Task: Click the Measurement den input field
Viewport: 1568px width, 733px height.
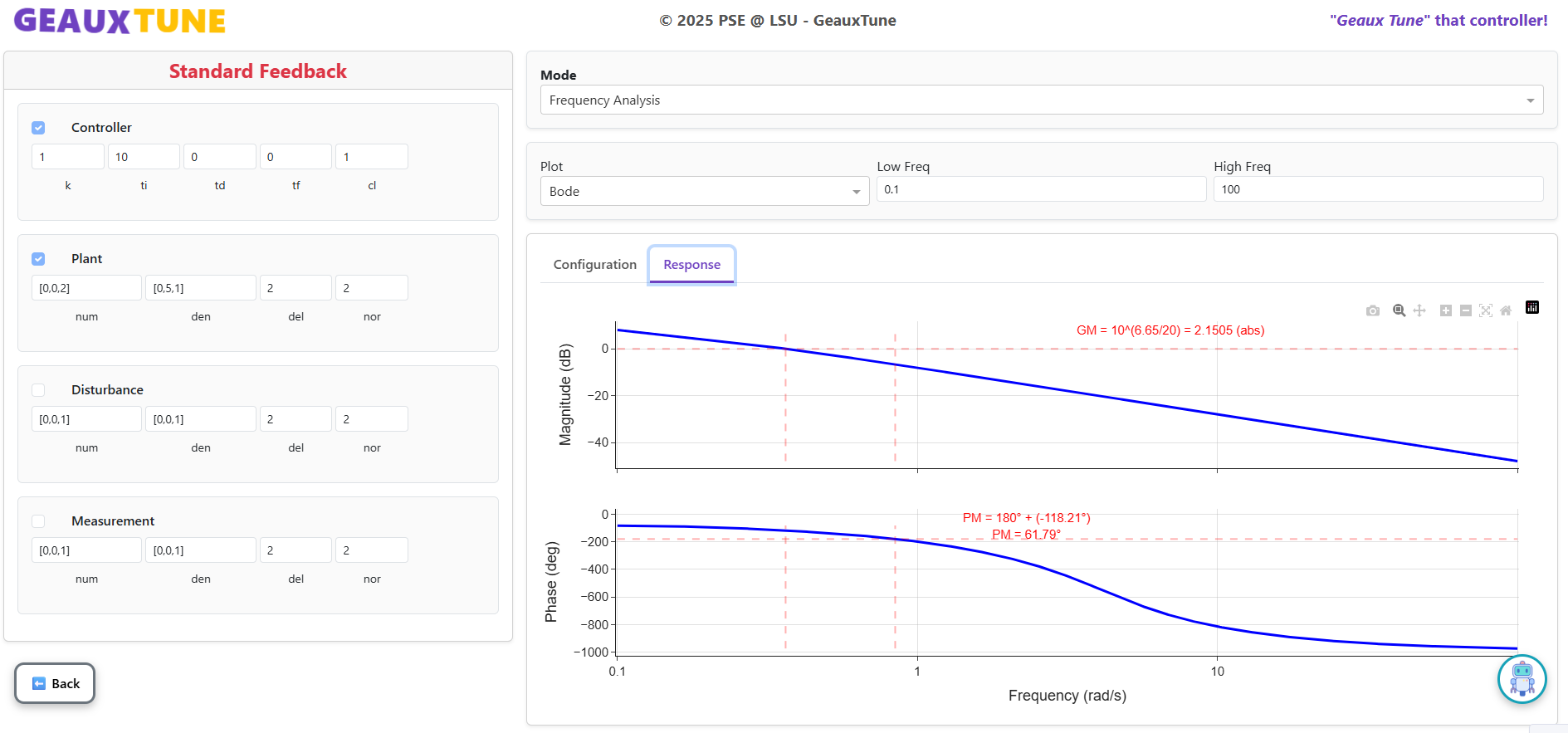Action: tap(201, 550)
